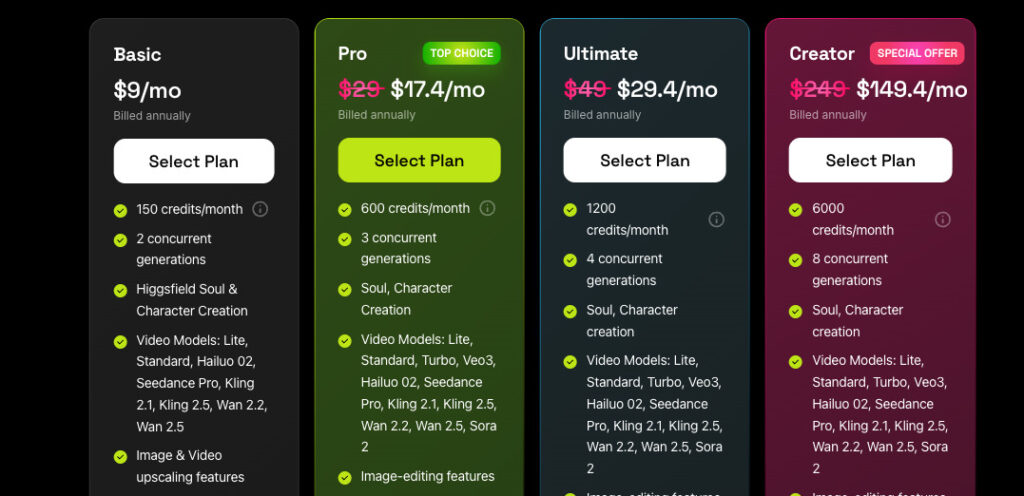Click checkmark icon for 4 concurrent generations
1024x496 pixels.
[570, 260]
